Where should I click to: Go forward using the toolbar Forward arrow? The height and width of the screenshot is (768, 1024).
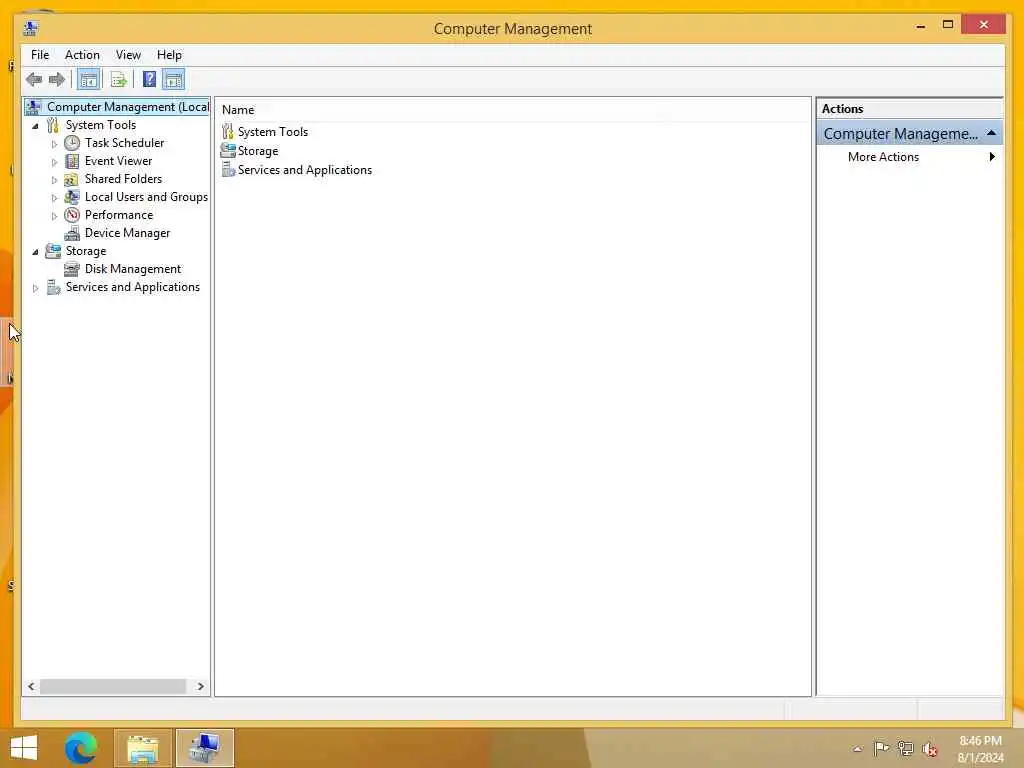click(x=57, y=80)
